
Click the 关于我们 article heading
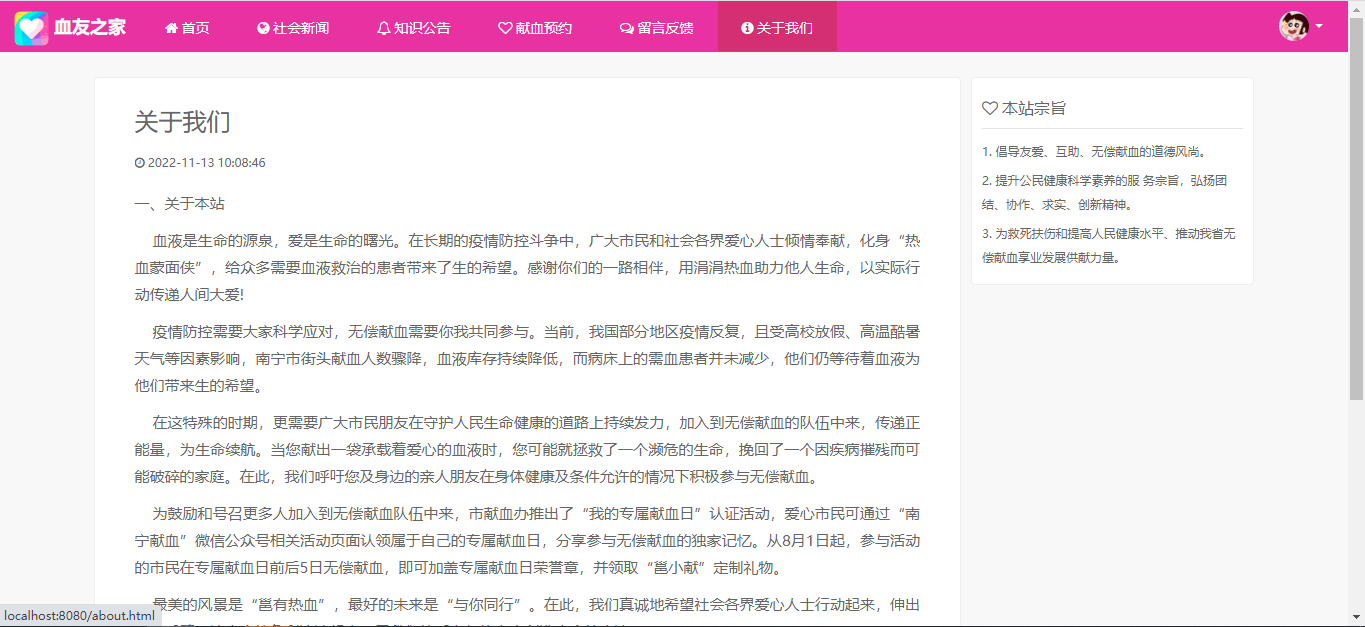tap(183, 122)
